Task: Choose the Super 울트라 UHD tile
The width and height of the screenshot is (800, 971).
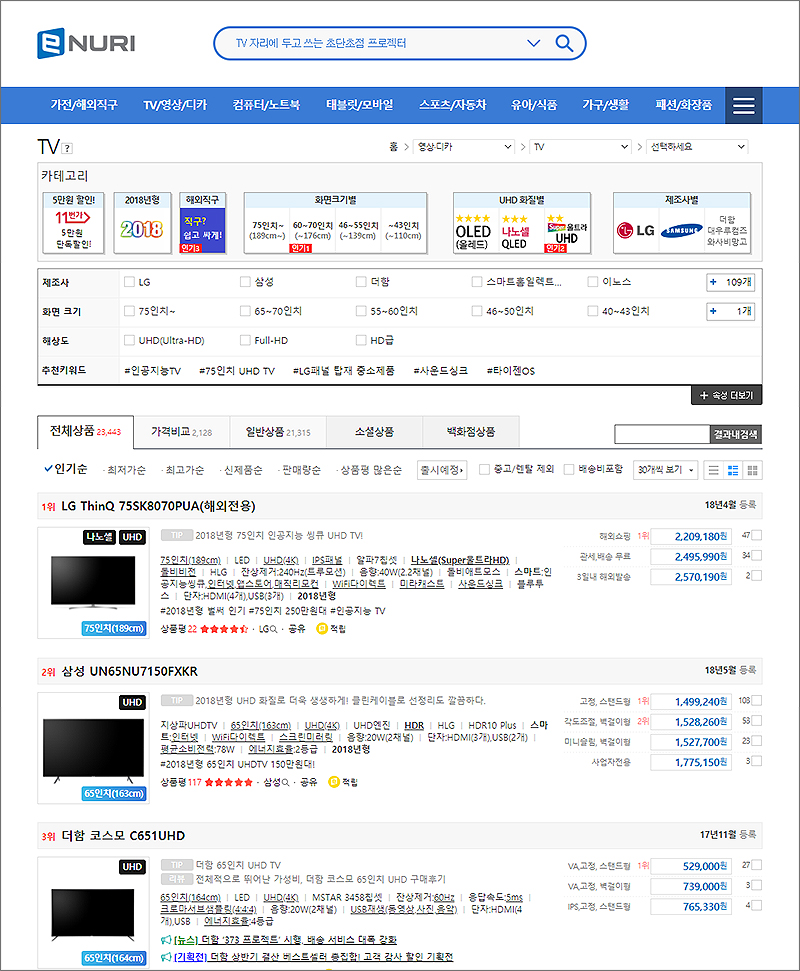Action: tap(566, 231)
